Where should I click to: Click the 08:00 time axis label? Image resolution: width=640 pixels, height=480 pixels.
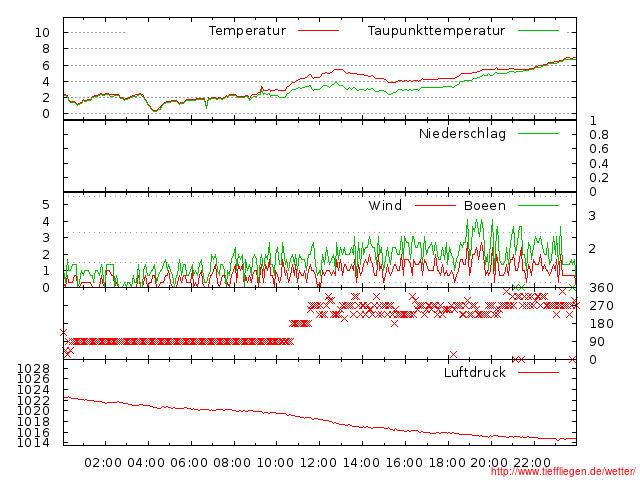click(x=232, y=463)
